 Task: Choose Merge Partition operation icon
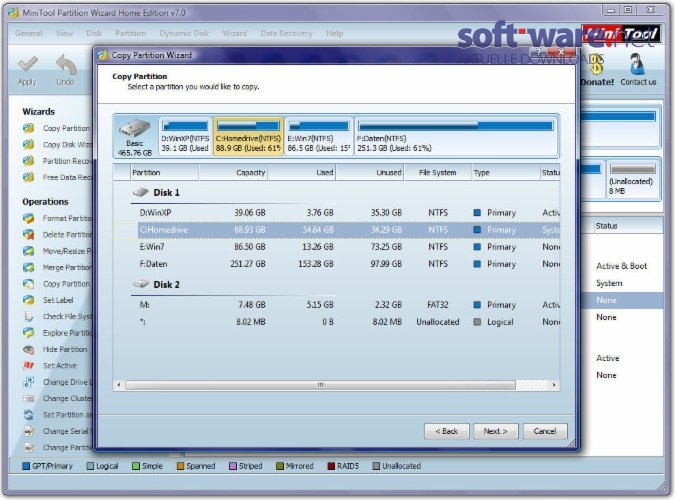coord(28,267)
